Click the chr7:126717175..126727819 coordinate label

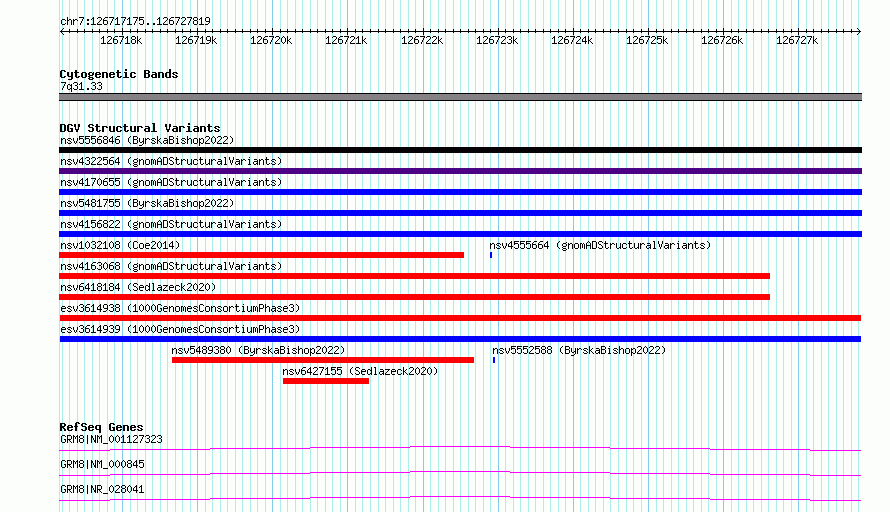point(135,21)
